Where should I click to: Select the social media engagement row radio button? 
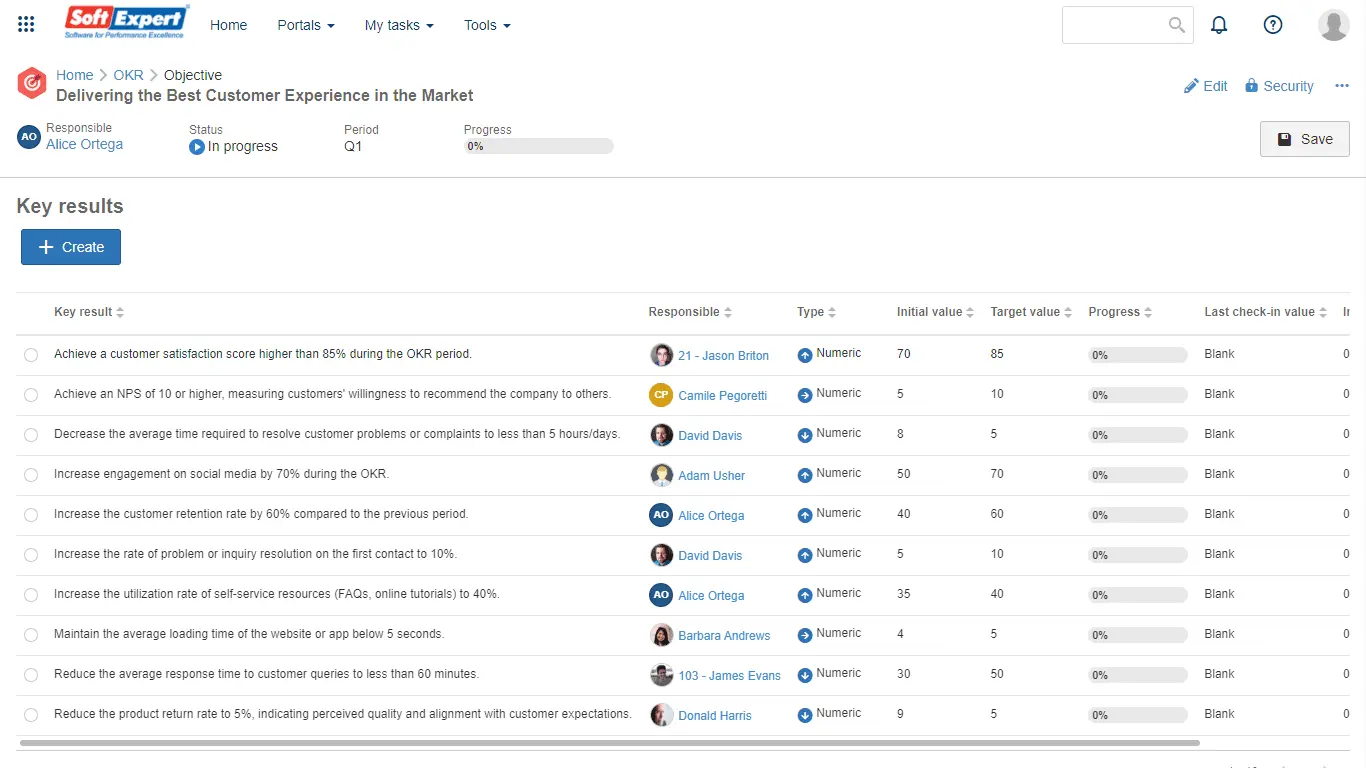point(31,475)
